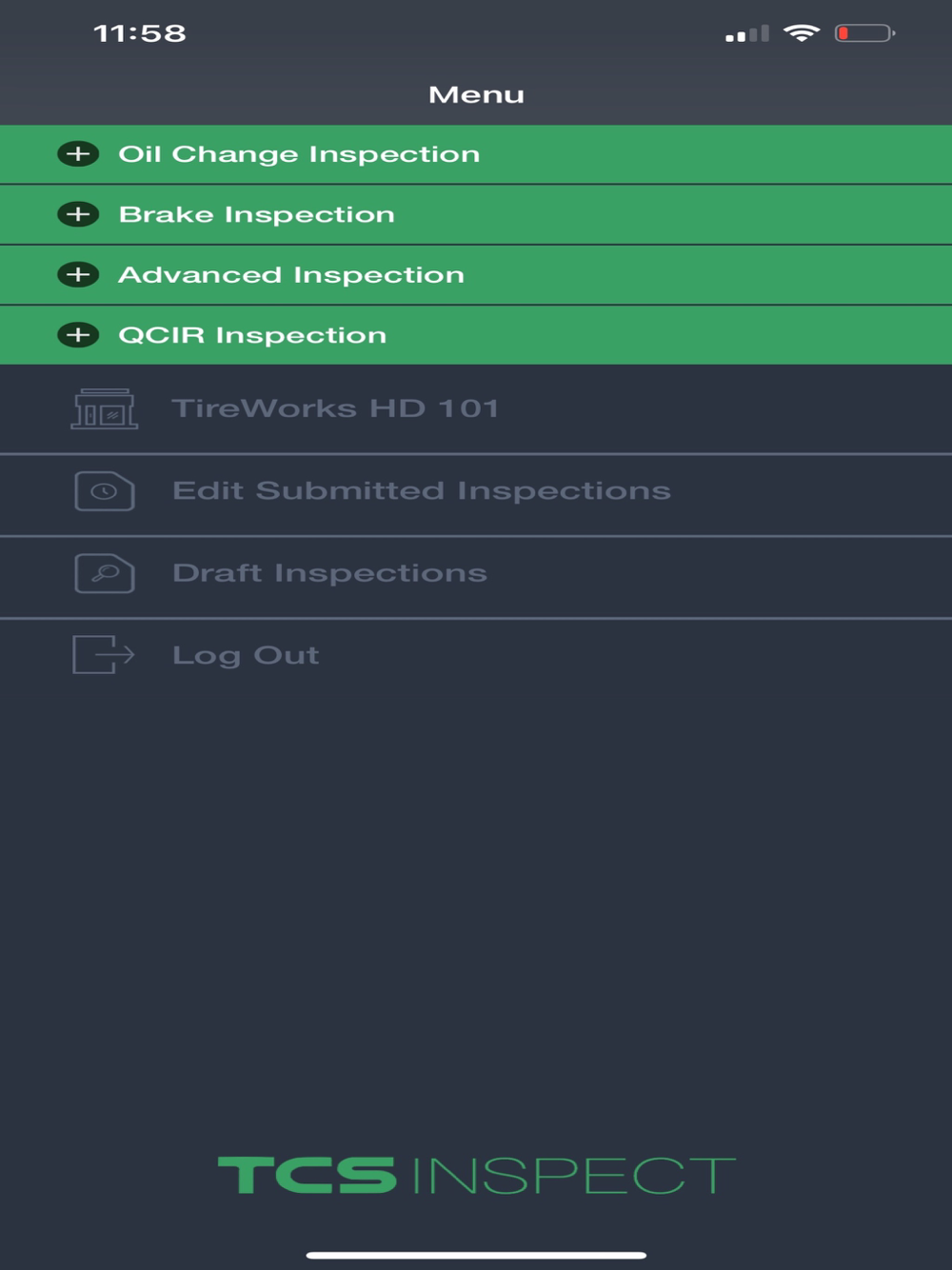
Task: Click the TCS Inspect logo
Action: pos(476,1176)
